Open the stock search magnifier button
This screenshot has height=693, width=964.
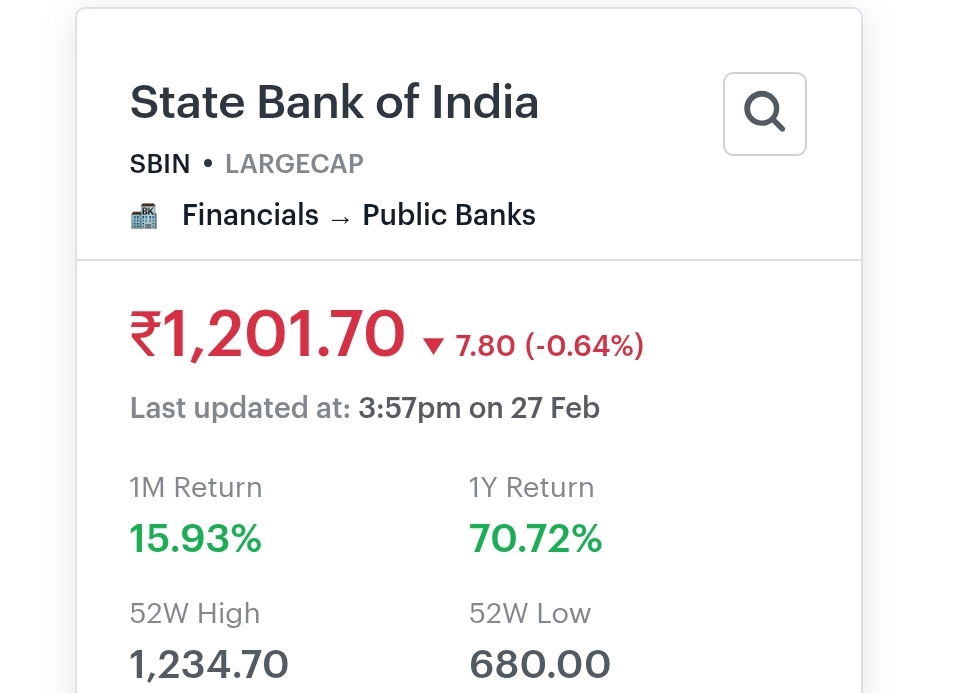764,113
